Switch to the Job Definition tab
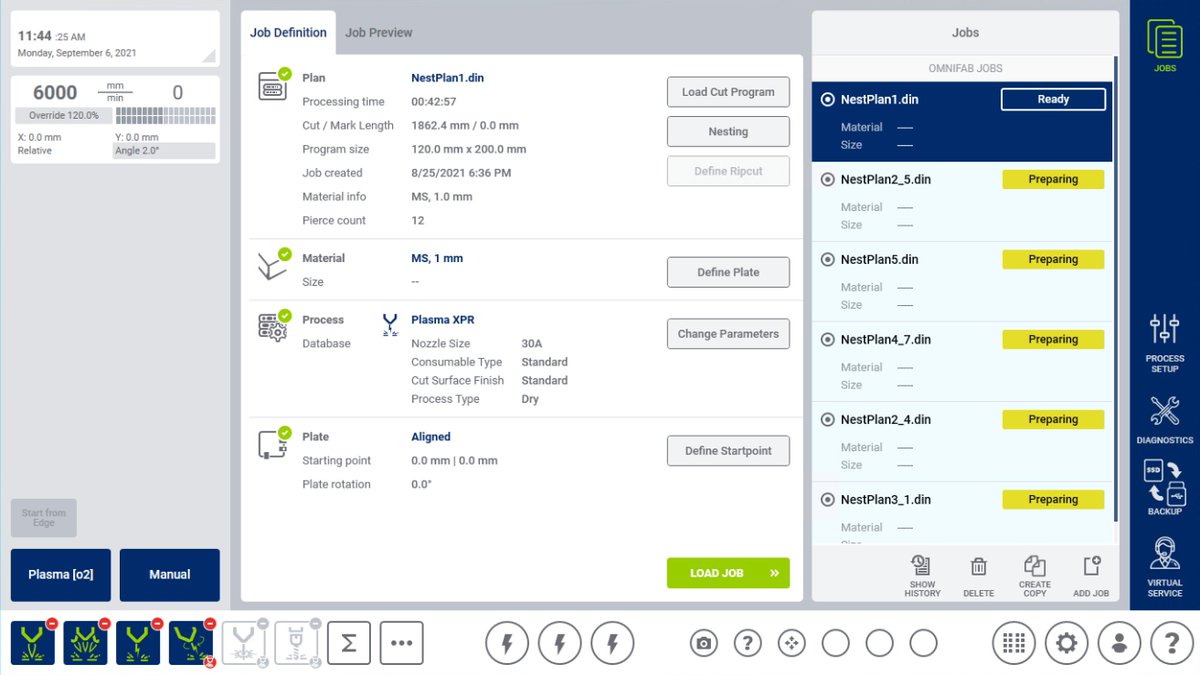Viewport: 1200px width, 675px height. pos(288,33)
